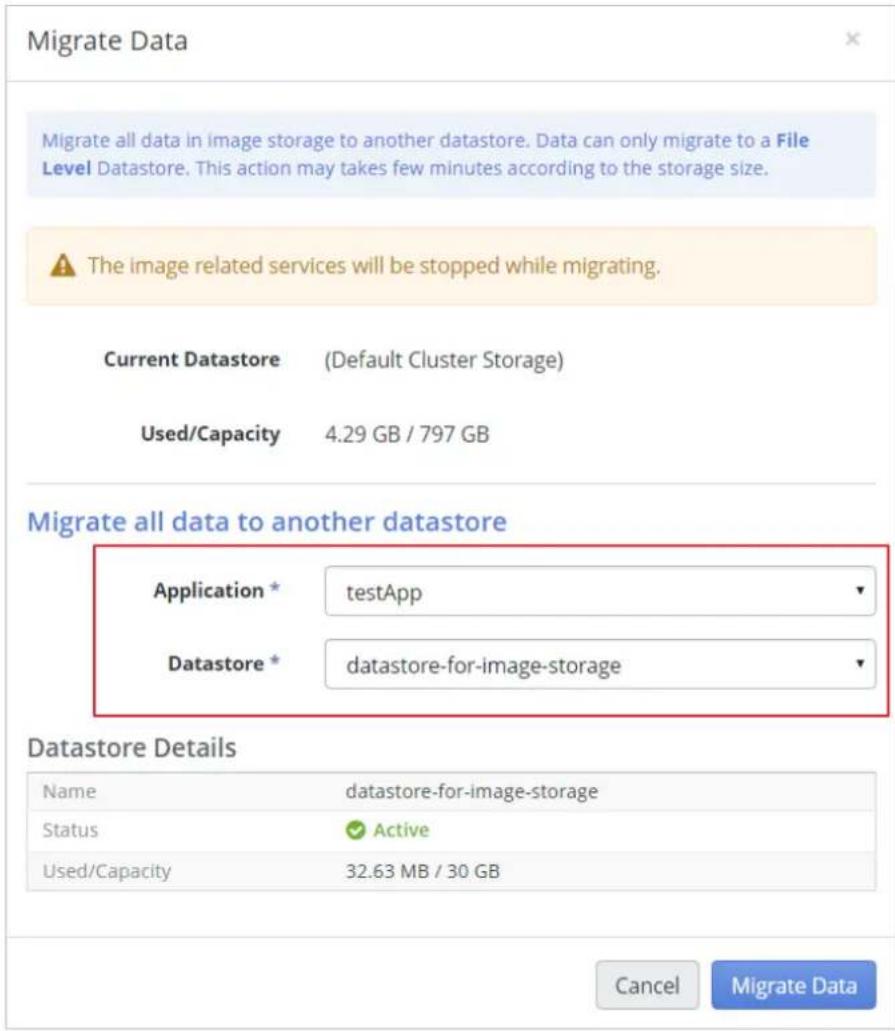Image resolution: width=895 pixels, height=1031 pixels.
Task: Click the Used/Capacity label in details table
Action: 107,871
